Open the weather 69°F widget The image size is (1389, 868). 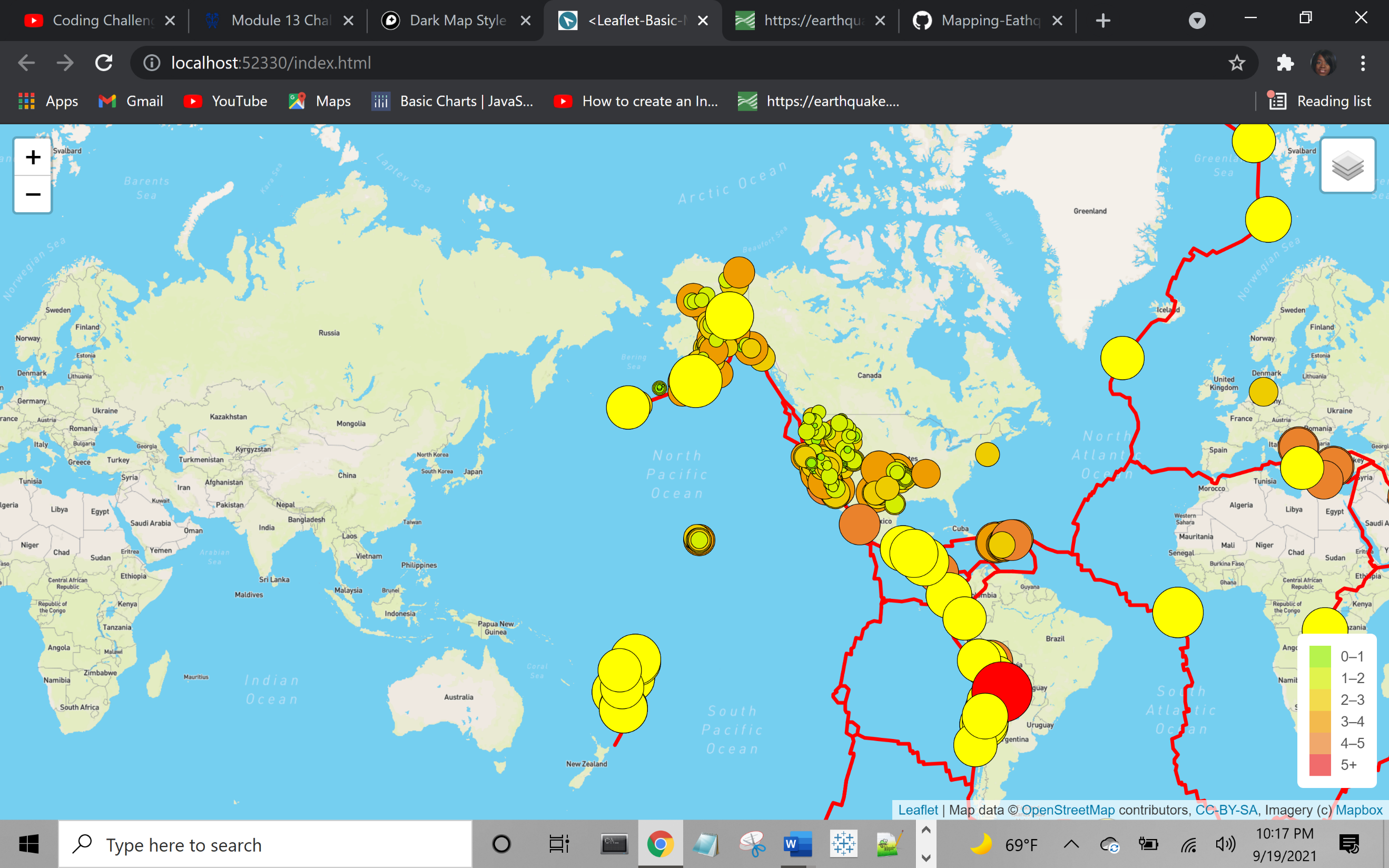coord(1004,844)
